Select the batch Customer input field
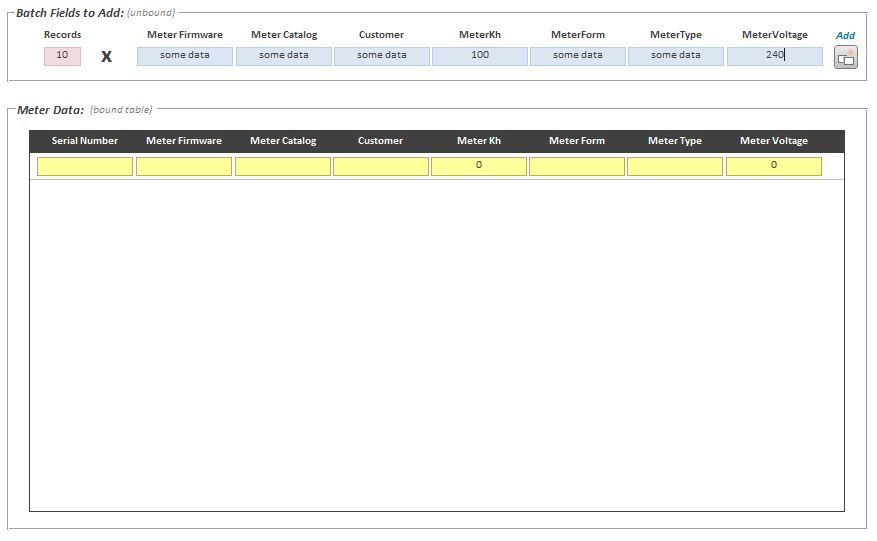The image size is (877, 541). [381, 56]
